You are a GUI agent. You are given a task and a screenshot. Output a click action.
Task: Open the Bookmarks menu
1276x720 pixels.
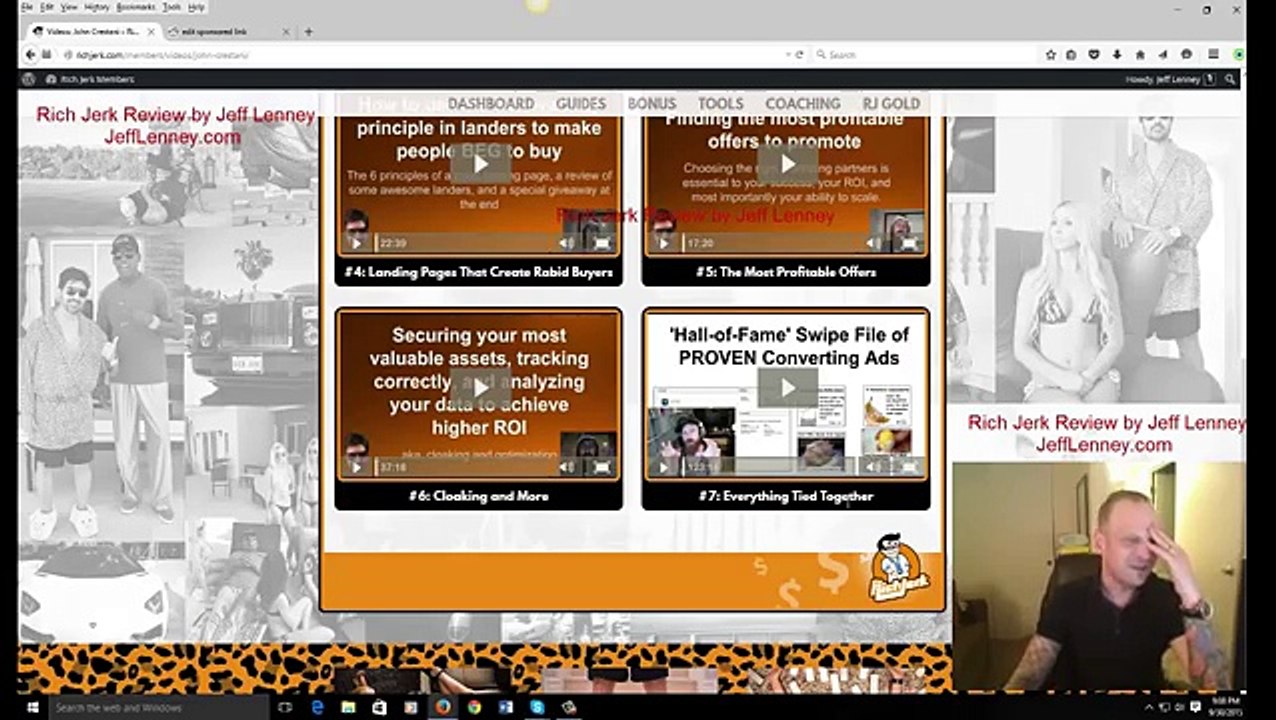tap(136, 7)
